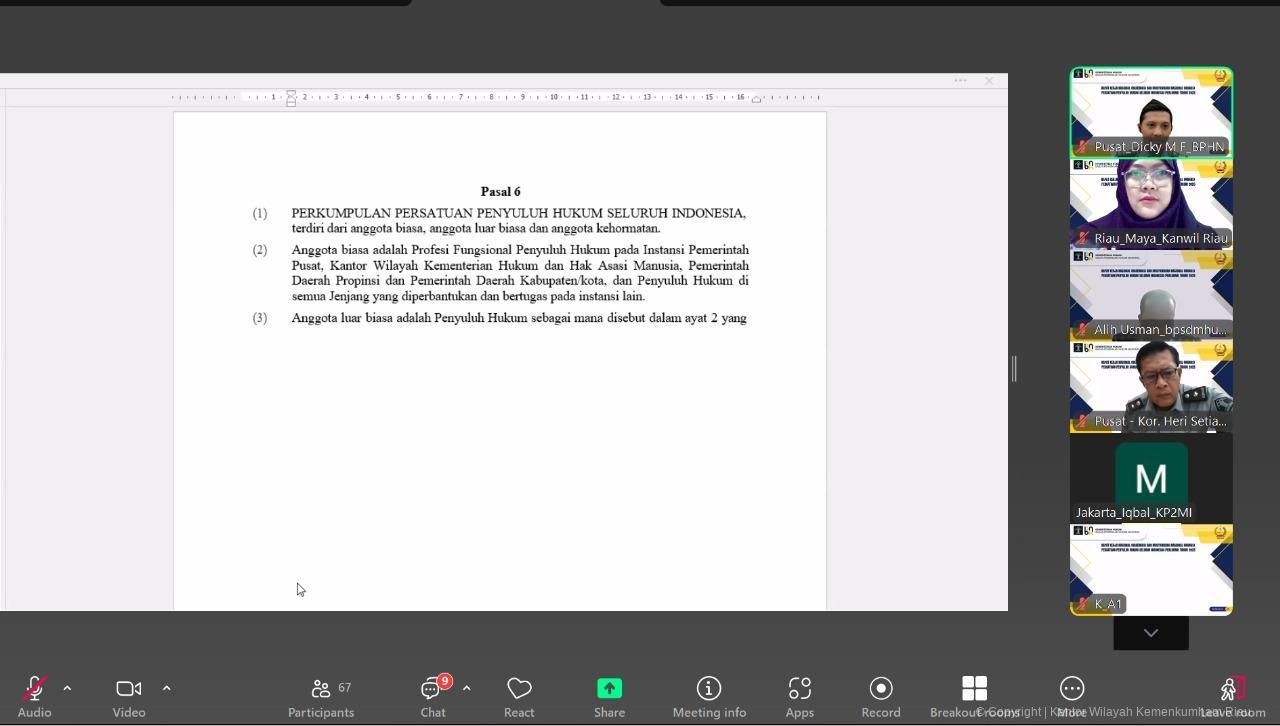Select the Riau_Maya_Kanwil Riau video thumbnail

(1151, 204)
